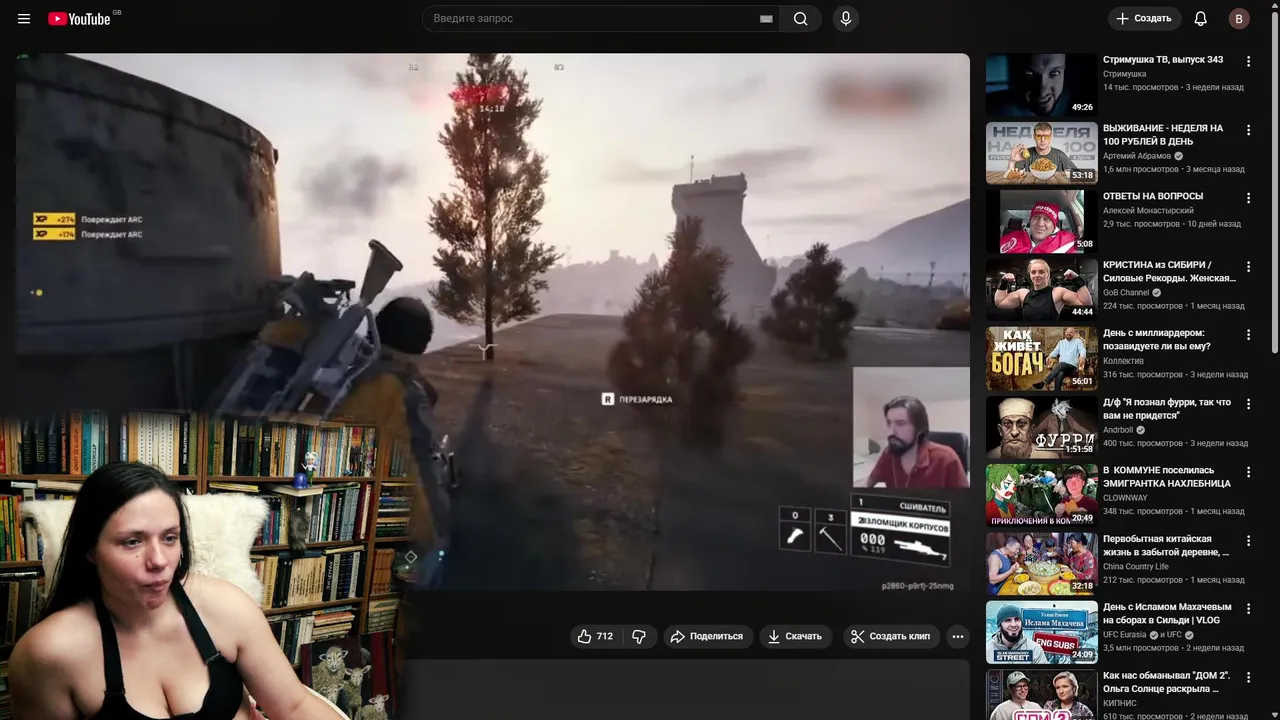Open options menu for Ислам Махачев video

pyautogui.click(x=1248, y=608)
